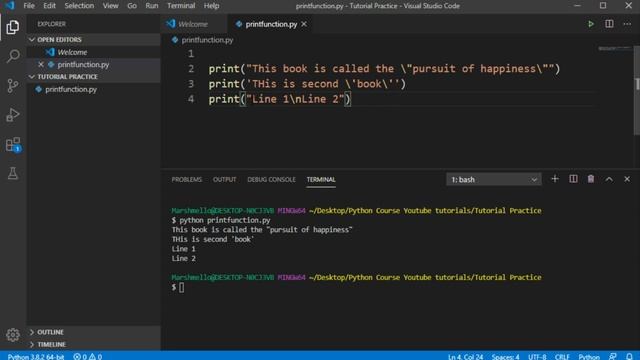Open the Testing flask view

click(x=13, y=173)
